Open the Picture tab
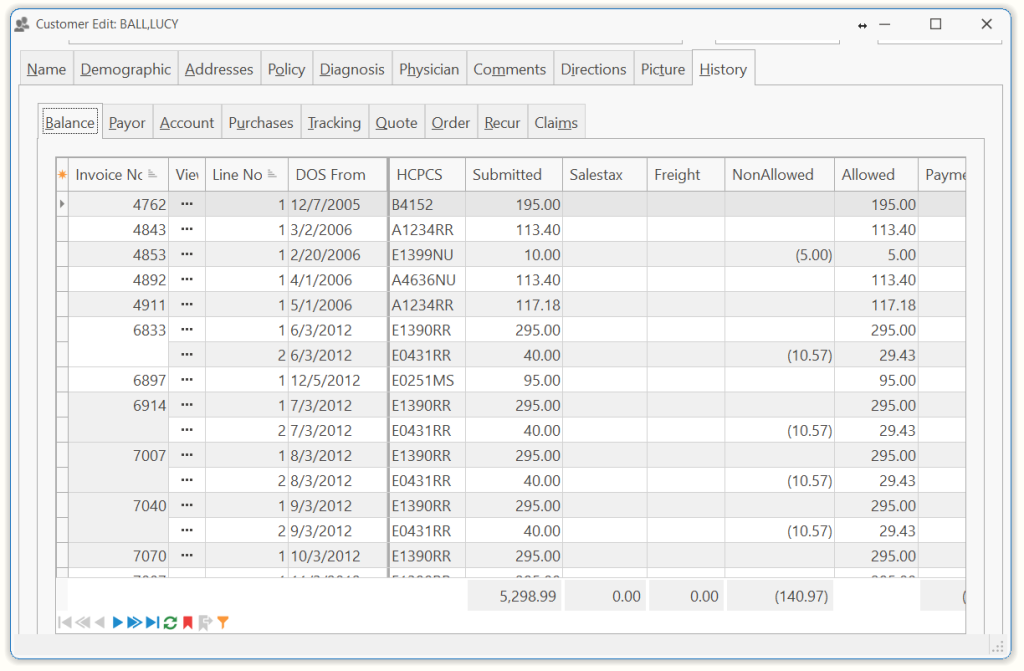Screen dimensions: 1024x671 pos(663,69)
